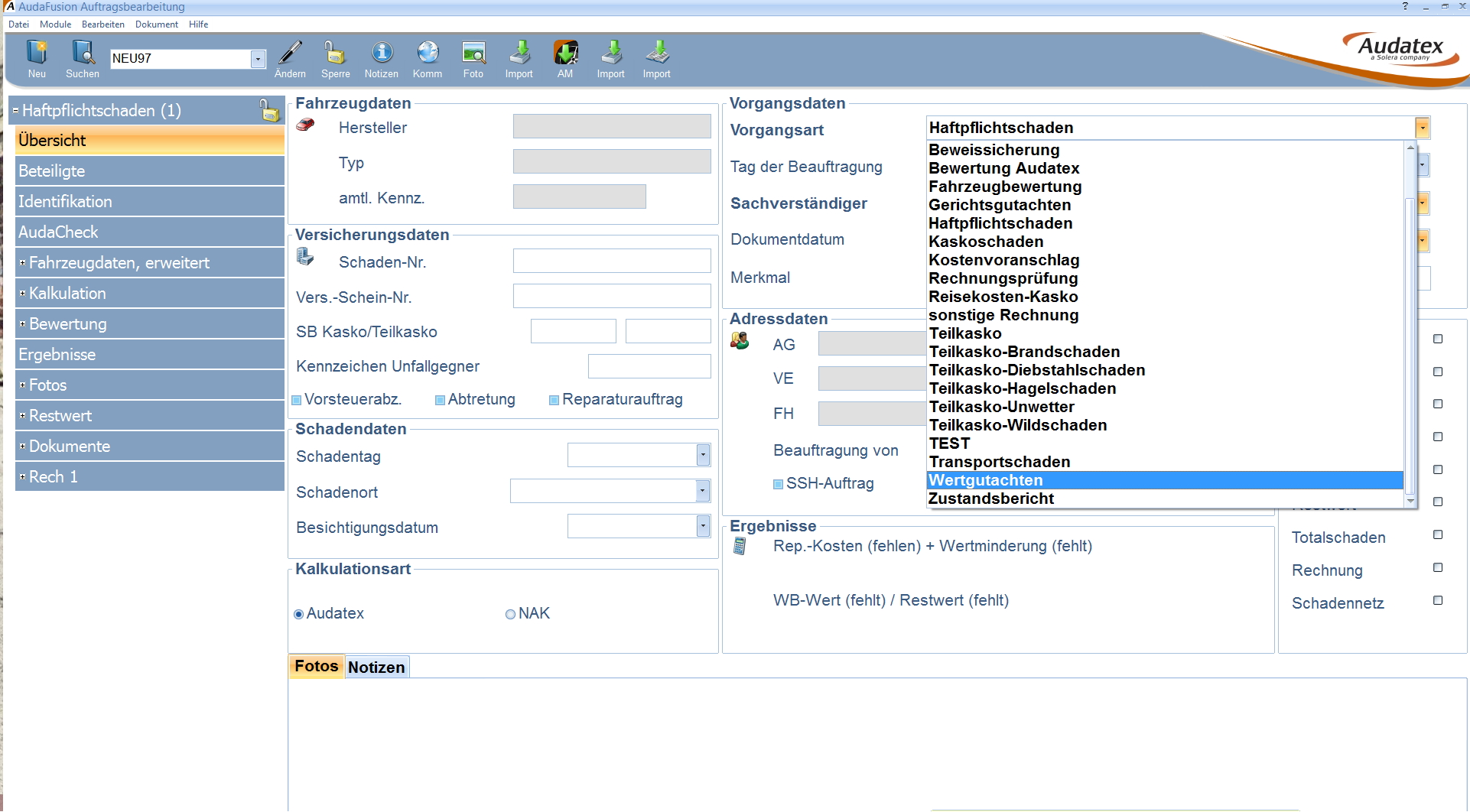Choose Kaskoschaden from the dropdown list
The width and height of the screenshot is (1470, 812).
(x=1165, y=242)
